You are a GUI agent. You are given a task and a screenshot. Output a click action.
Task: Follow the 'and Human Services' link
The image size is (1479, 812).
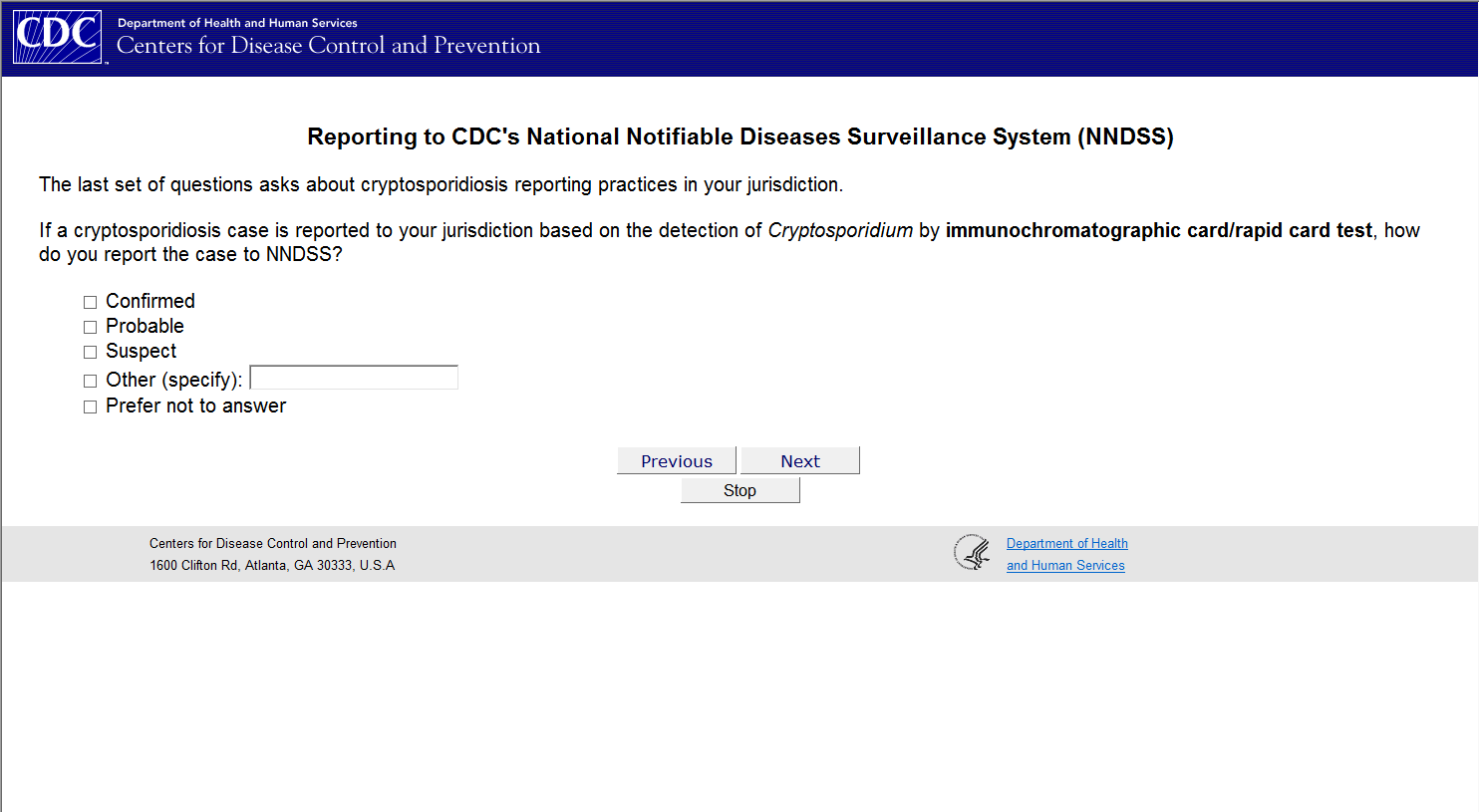1065,565
